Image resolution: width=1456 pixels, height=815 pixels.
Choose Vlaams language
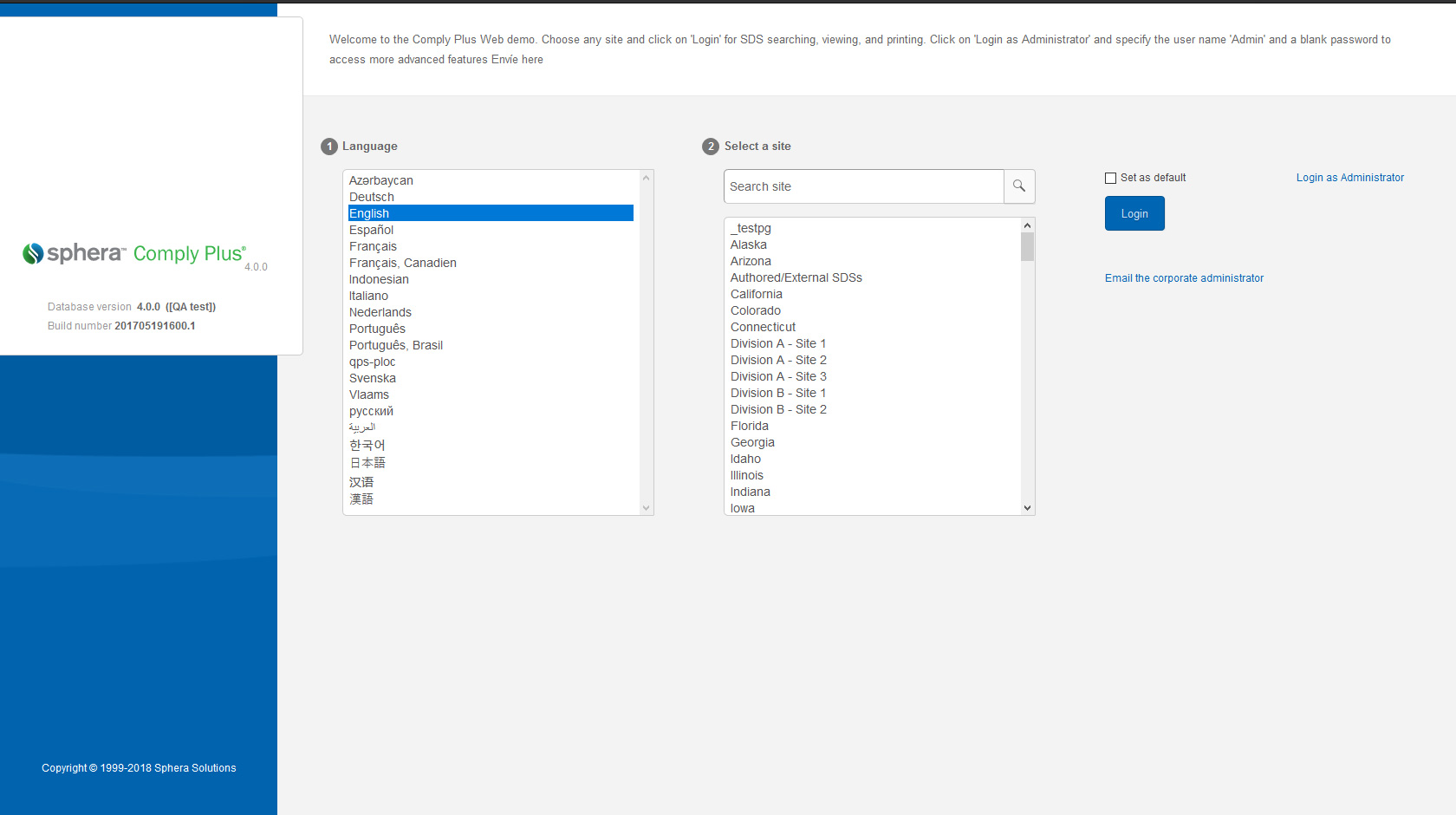tap(491, 394)
